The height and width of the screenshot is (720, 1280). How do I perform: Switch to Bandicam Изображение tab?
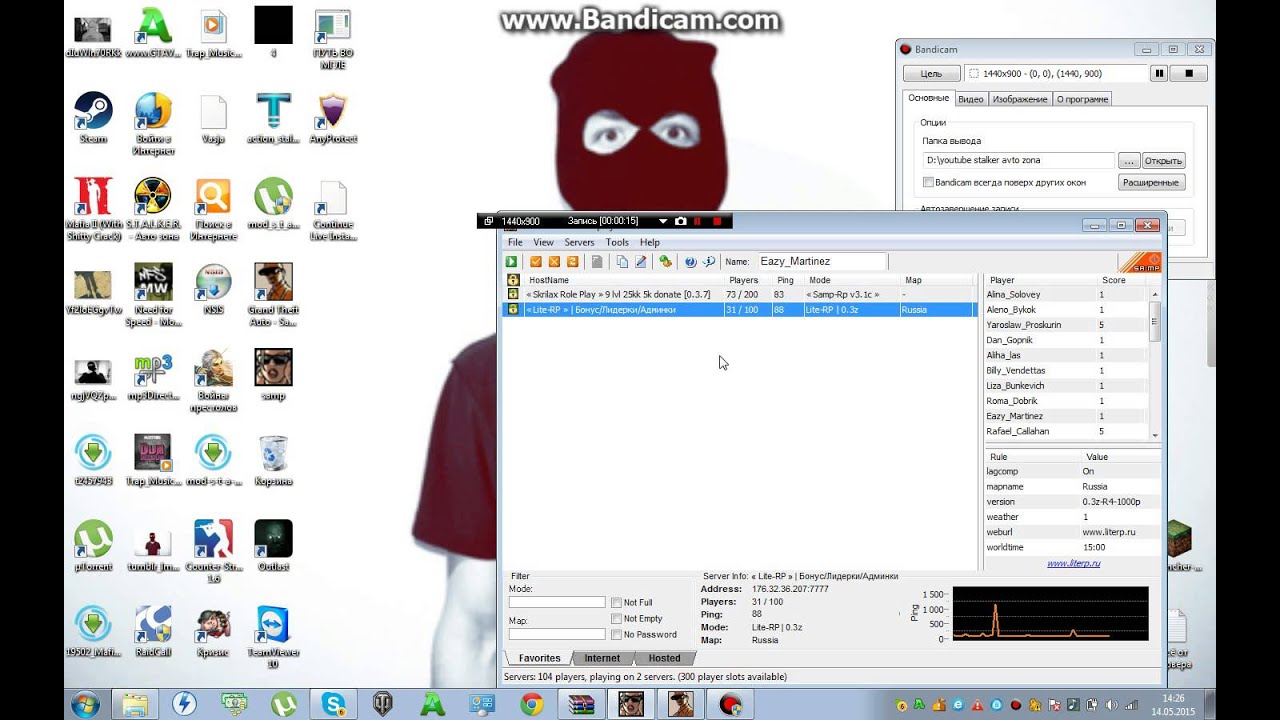coord(1020,99)
